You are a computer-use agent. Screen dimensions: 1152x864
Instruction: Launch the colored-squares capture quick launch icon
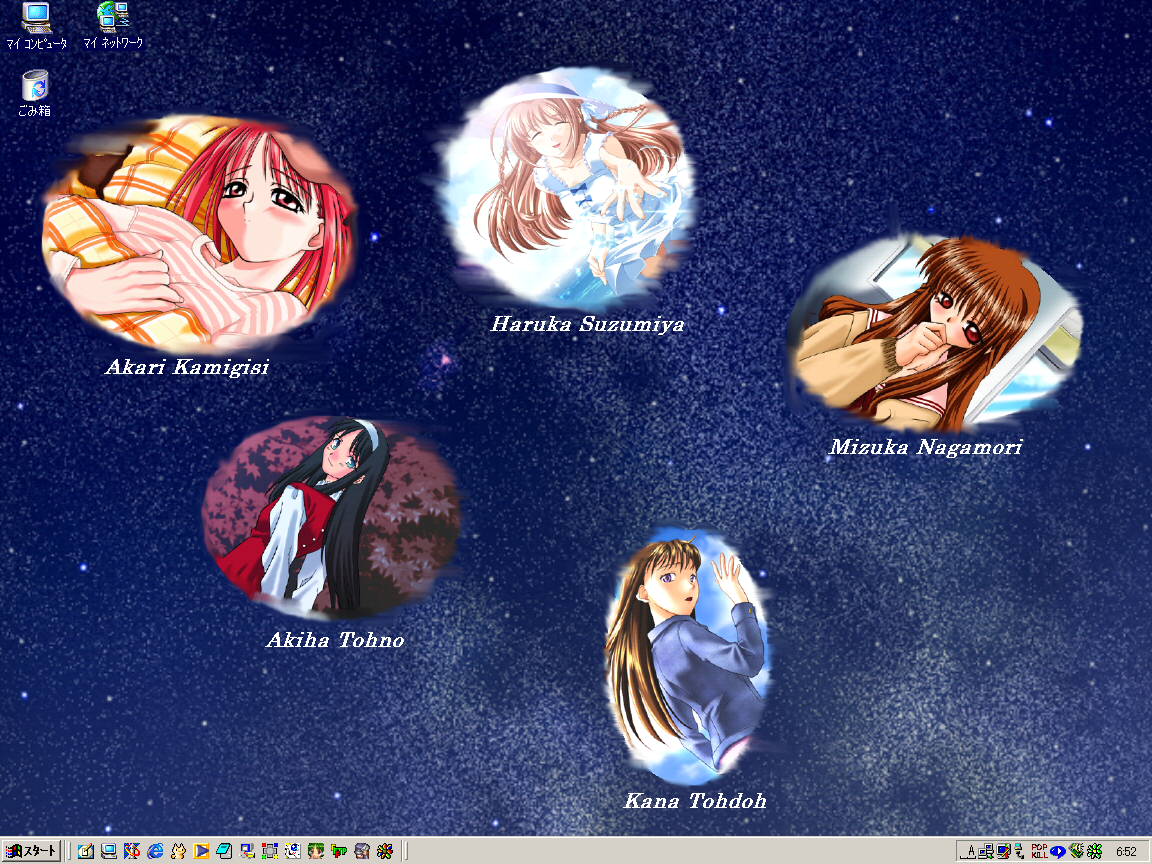click(270, 851)
